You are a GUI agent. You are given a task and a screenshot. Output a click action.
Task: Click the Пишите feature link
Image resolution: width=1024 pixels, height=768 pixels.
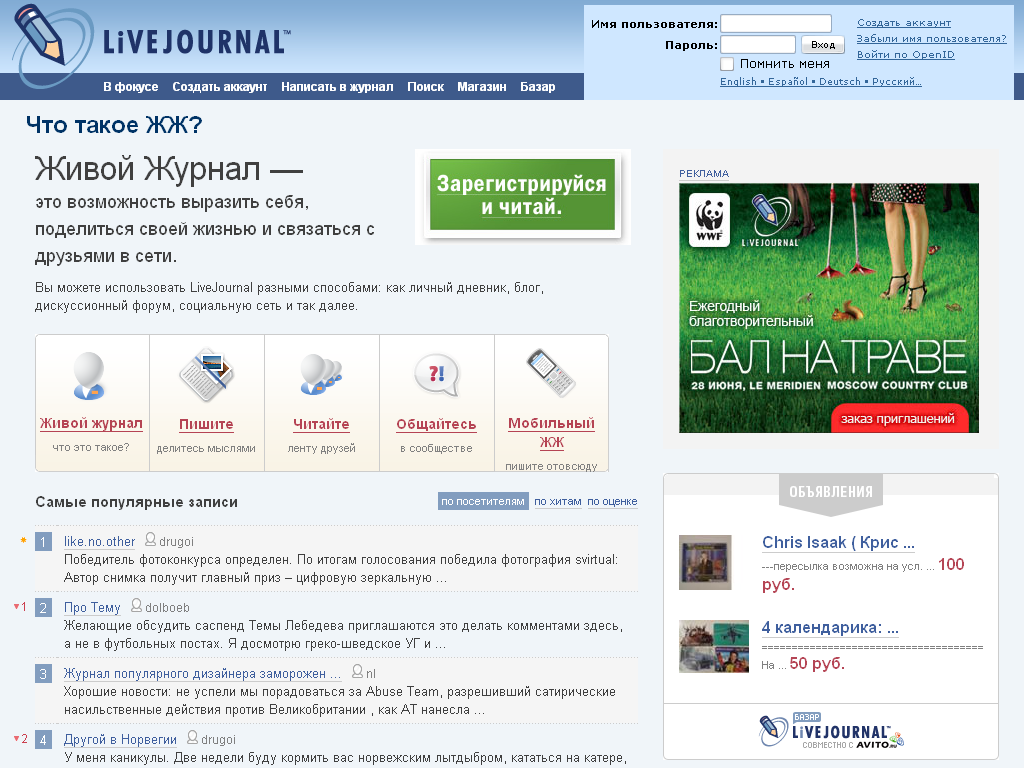click(206, 424)
